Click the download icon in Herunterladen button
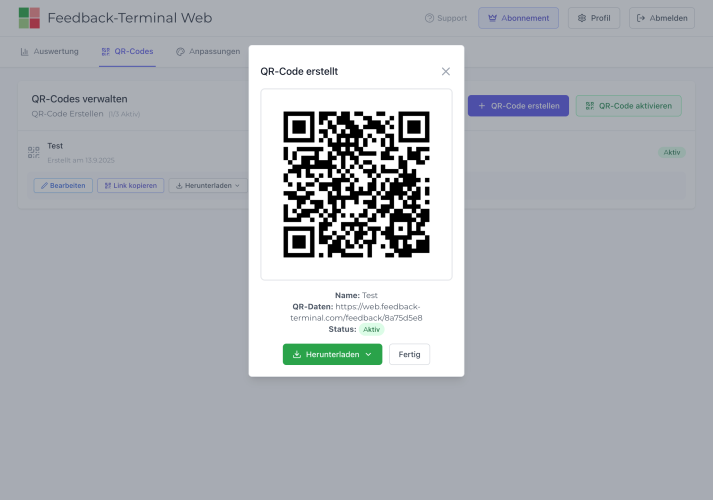 coord(297,355)
